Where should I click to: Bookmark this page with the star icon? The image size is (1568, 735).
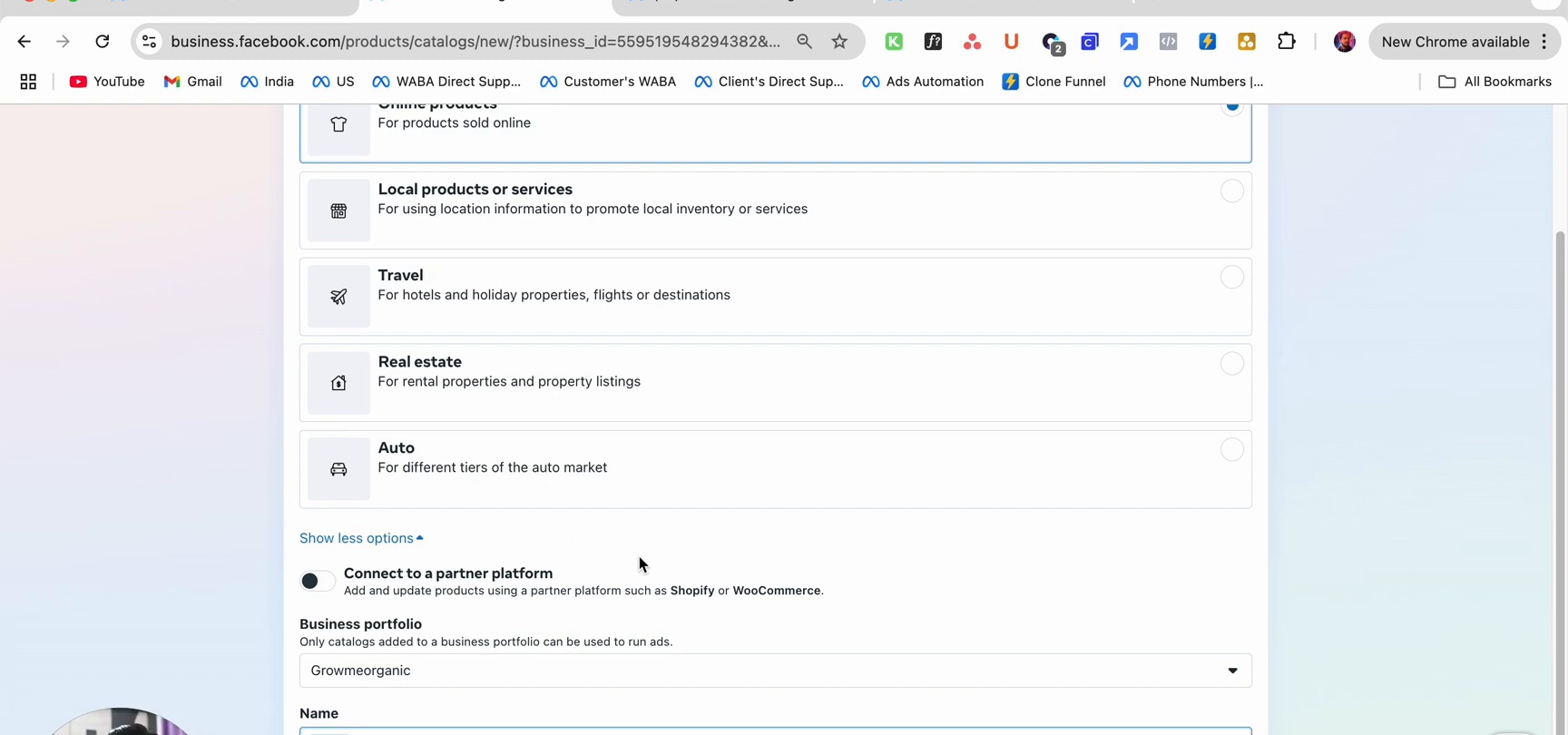(x=839, y=42)
